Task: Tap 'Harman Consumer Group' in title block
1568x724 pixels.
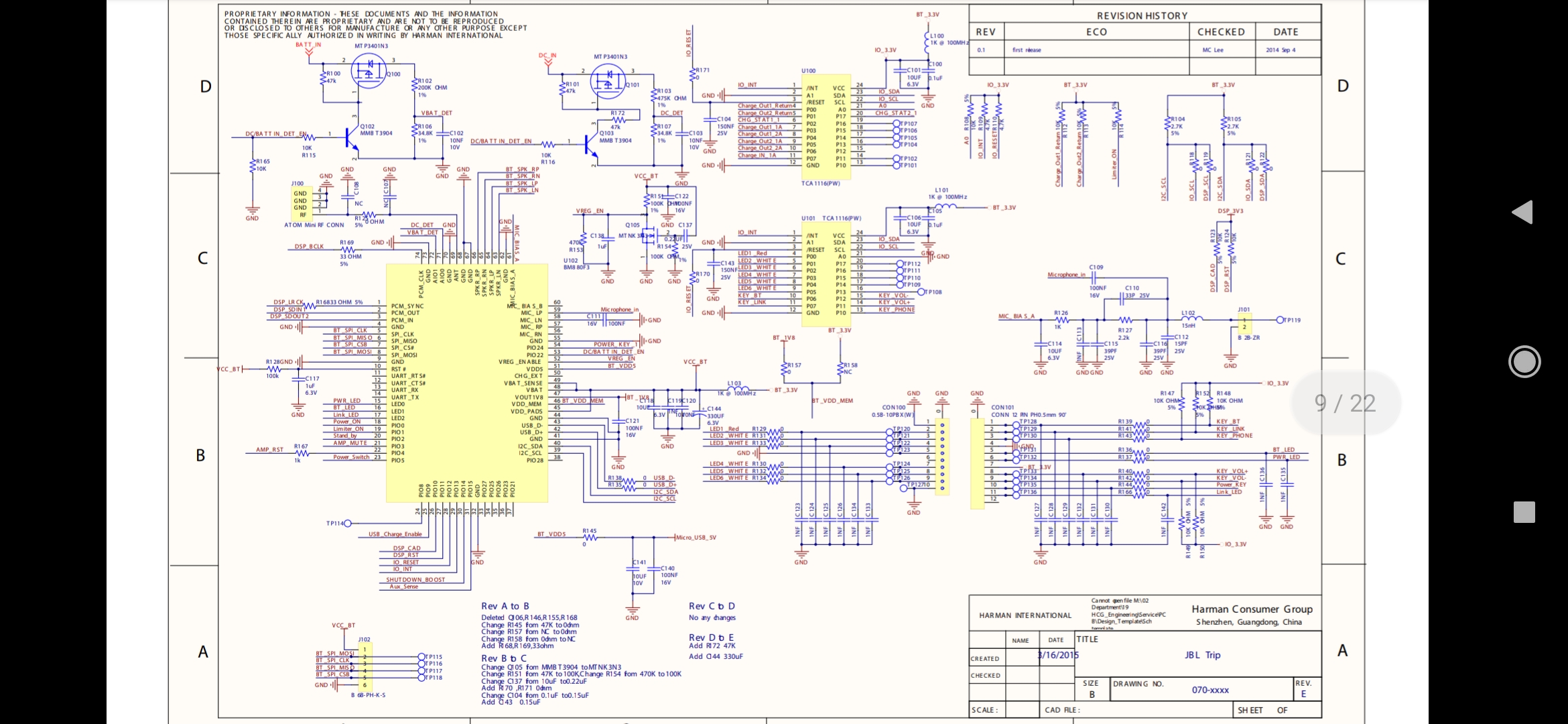Action: point(1252,609)
